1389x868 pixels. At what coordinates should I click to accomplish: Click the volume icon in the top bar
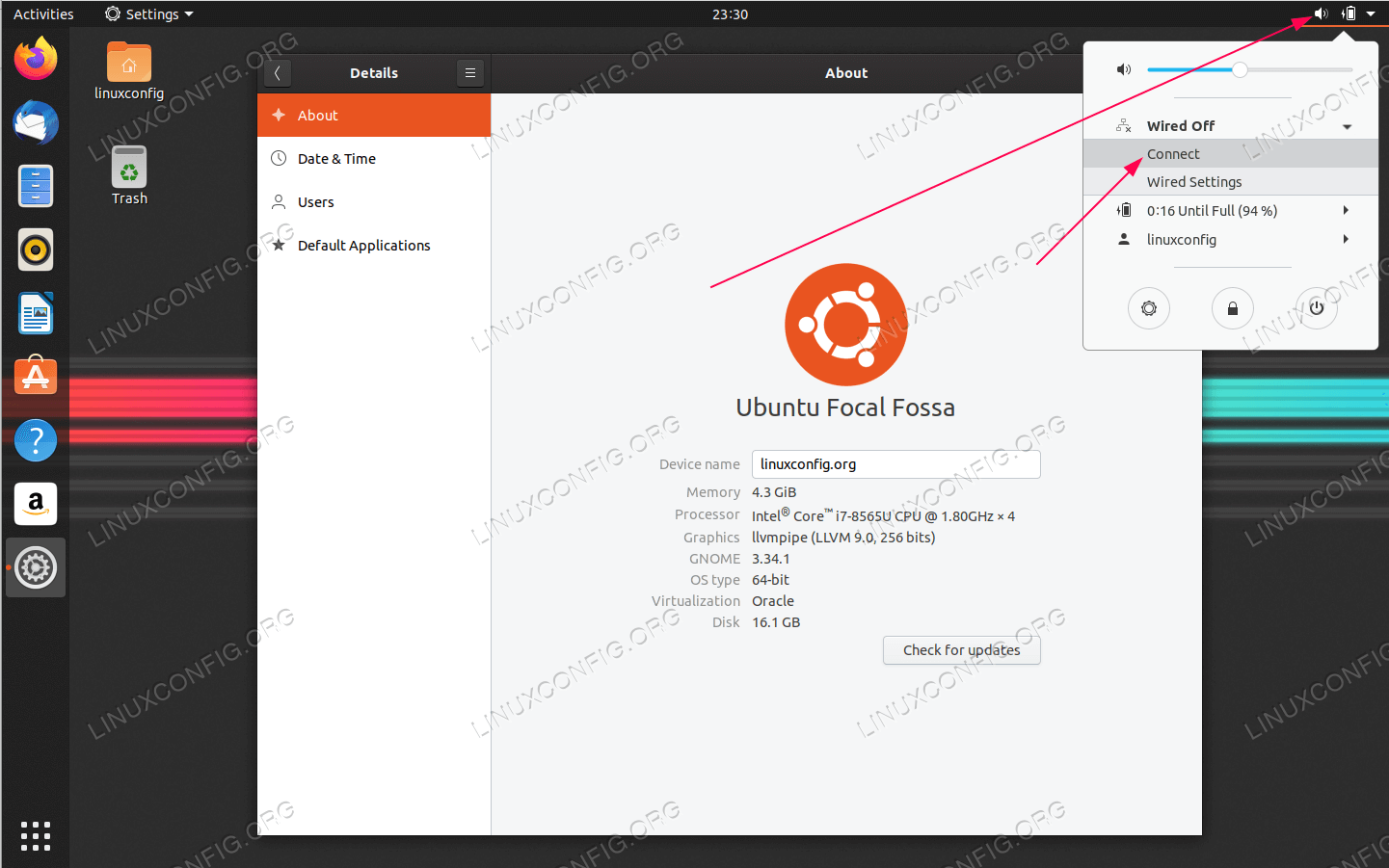tap(1321, 13)
